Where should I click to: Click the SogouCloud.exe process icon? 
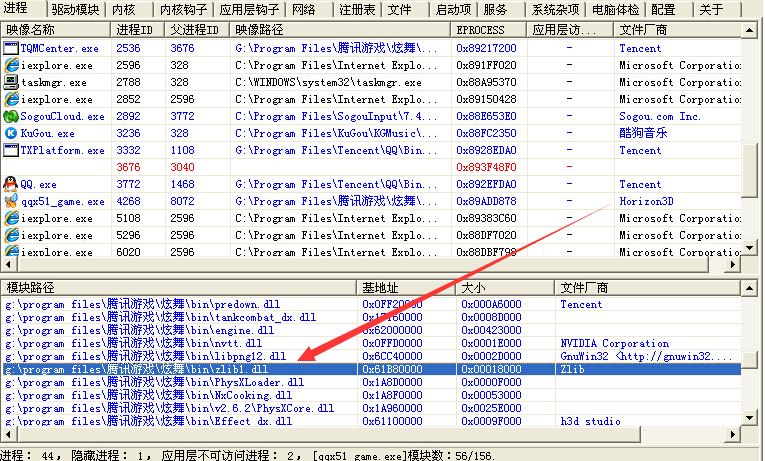pyautogui.click(x=11, y=116)
